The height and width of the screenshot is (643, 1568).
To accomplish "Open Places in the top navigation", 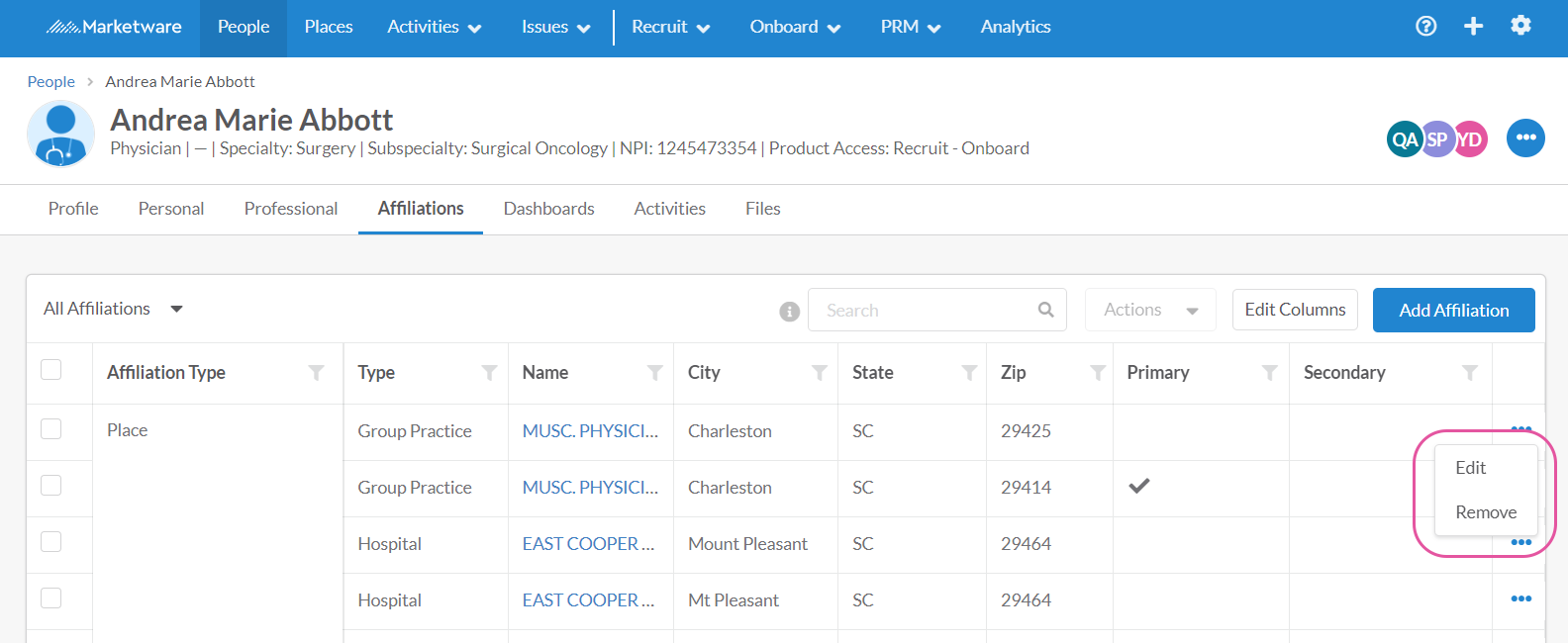I will tap(329, 27).
